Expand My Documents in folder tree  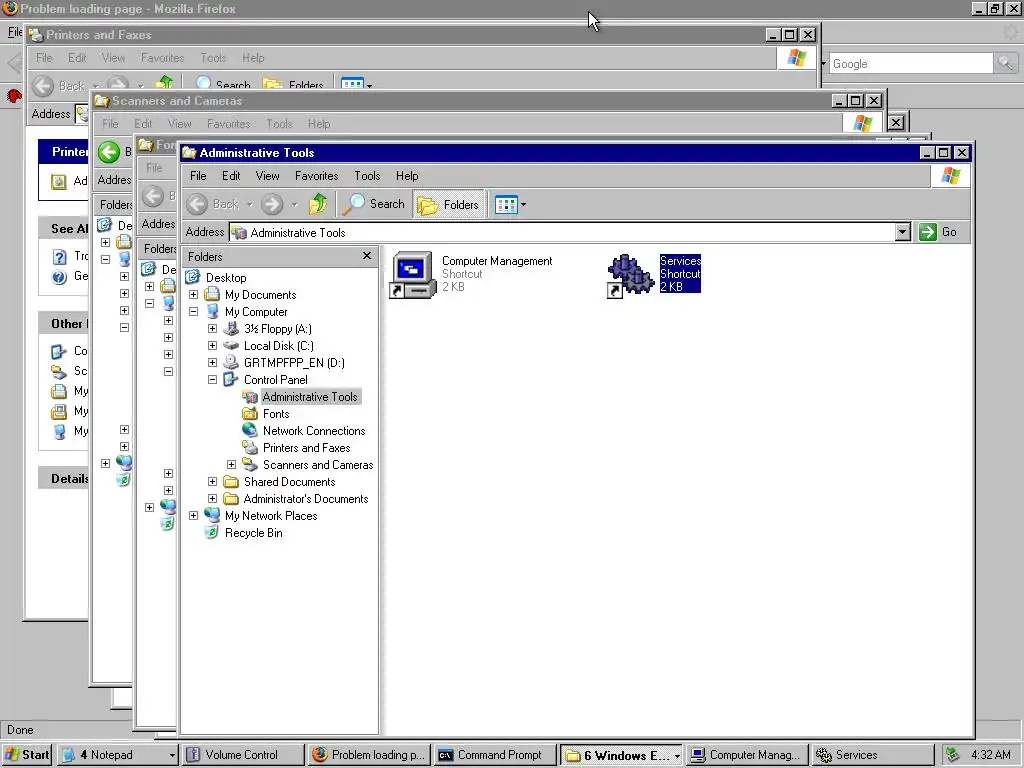point(193,295)
